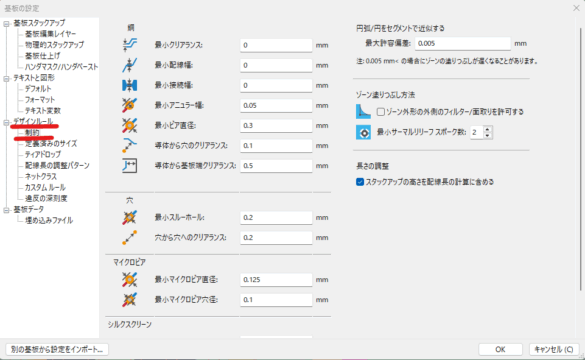
Task: Click the zone fillet icon beside ゾーン外形 checkbox
Action: click(x=363, y=112)
